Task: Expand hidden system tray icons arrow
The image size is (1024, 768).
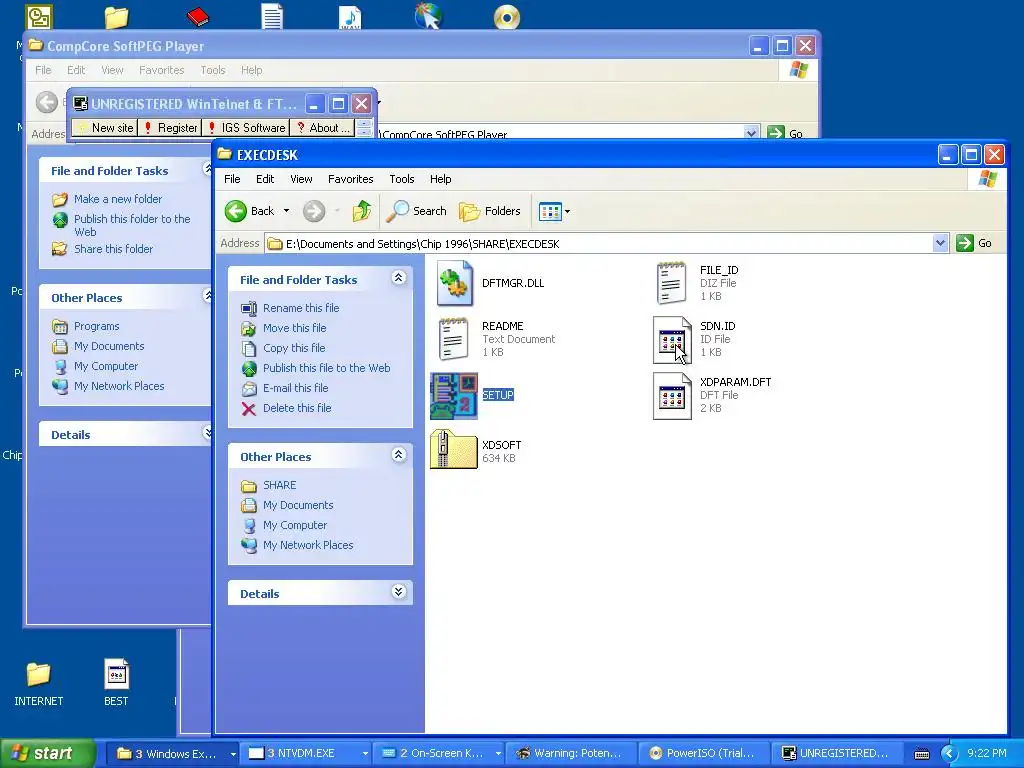Action: tap(949, 754)
